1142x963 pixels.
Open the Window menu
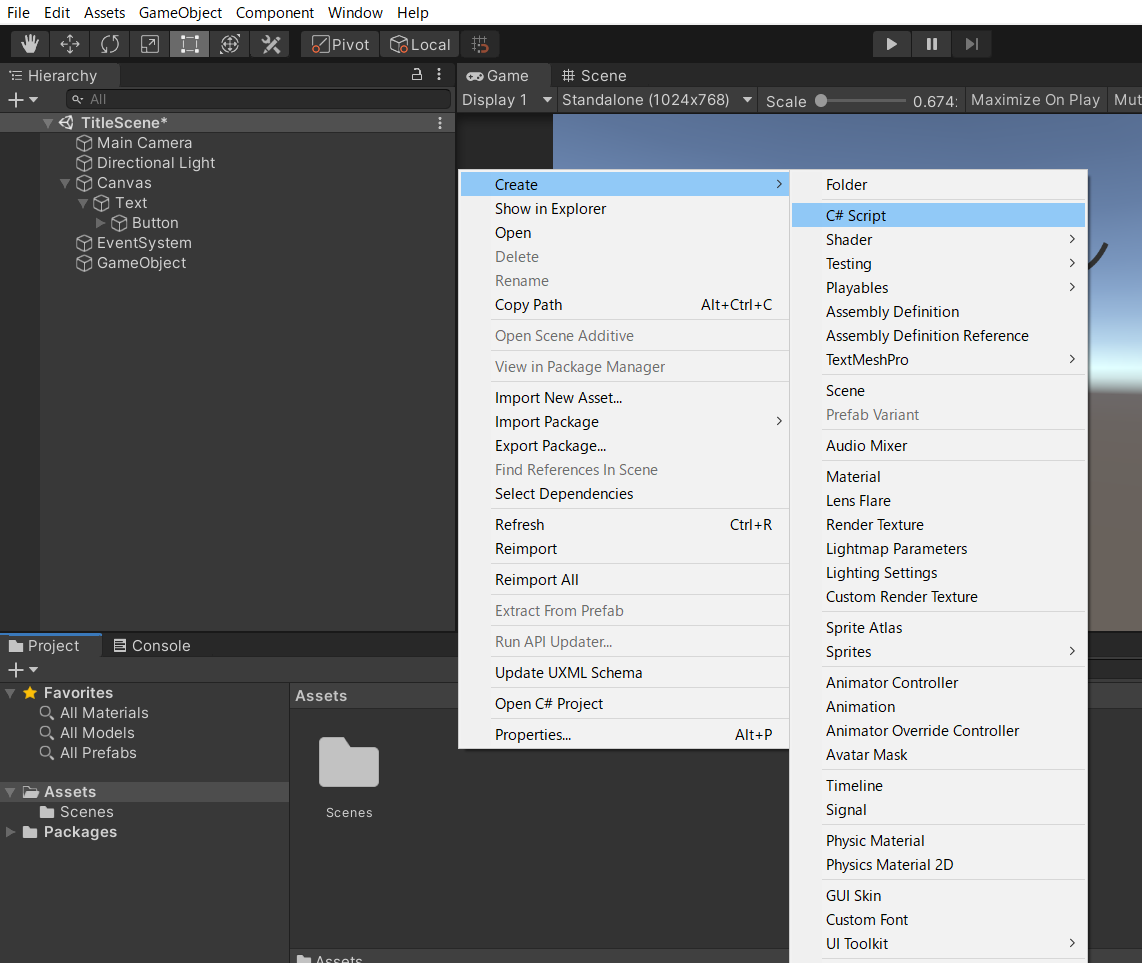click(x=355, y=12)
